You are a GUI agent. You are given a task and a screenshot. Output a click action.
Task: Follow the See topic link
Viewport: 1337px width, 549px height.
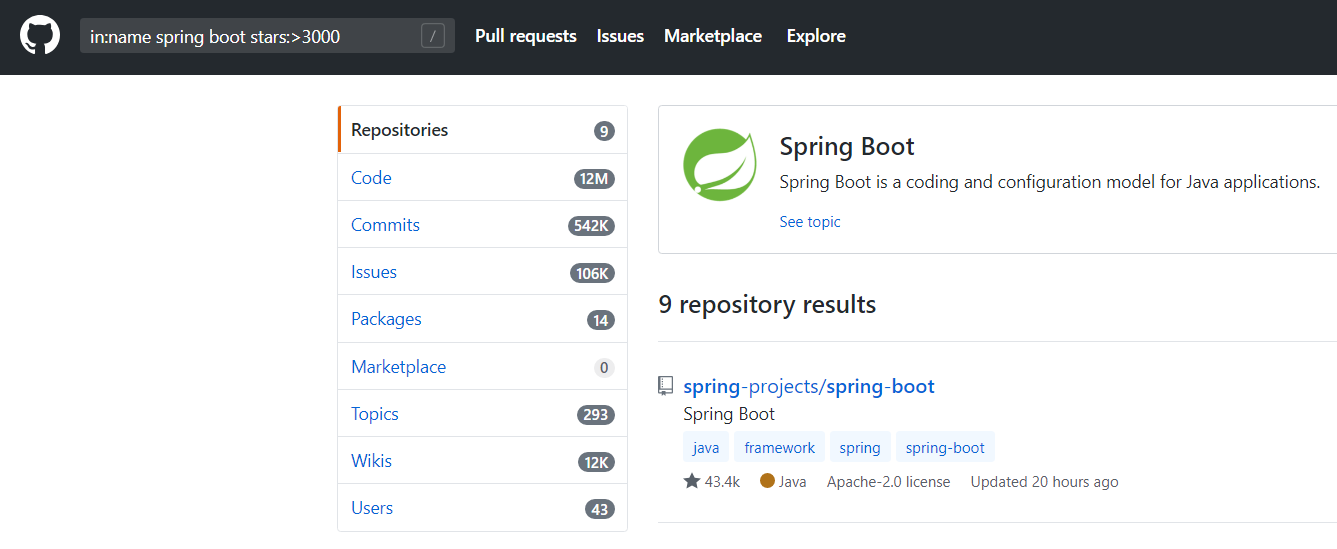click(810, 222)
